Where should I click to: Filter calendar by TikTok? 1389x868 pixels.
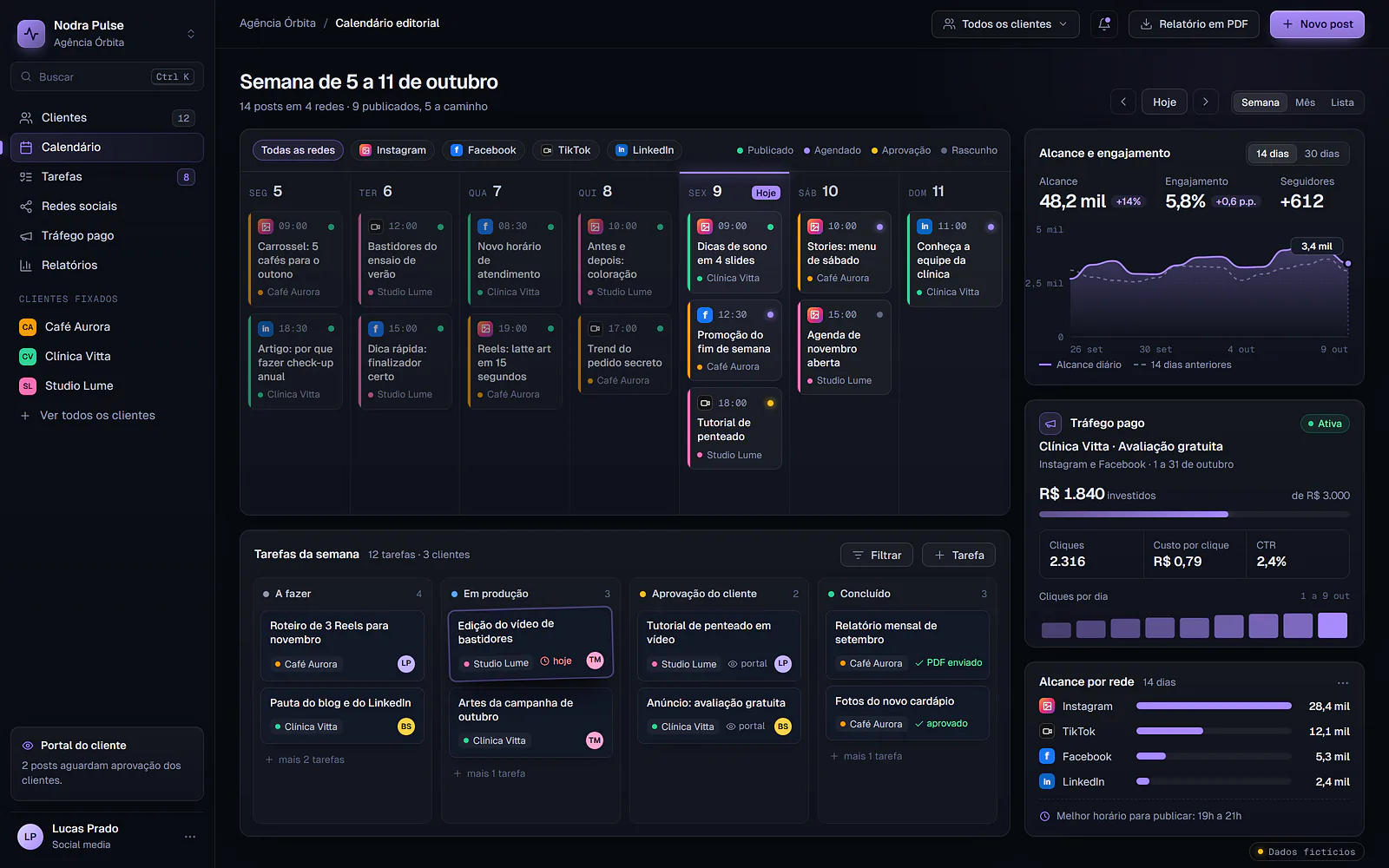pos(566,150)
